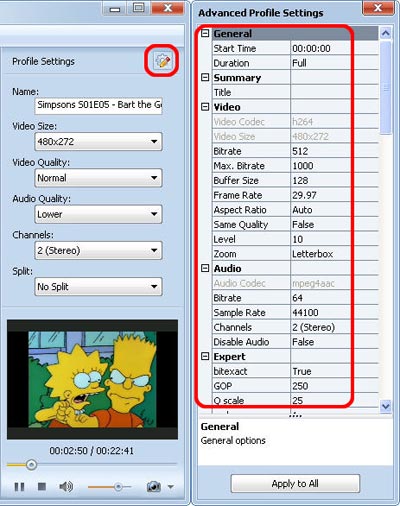
Task: Click the GOP property label
Action: [x=223, y=386]
